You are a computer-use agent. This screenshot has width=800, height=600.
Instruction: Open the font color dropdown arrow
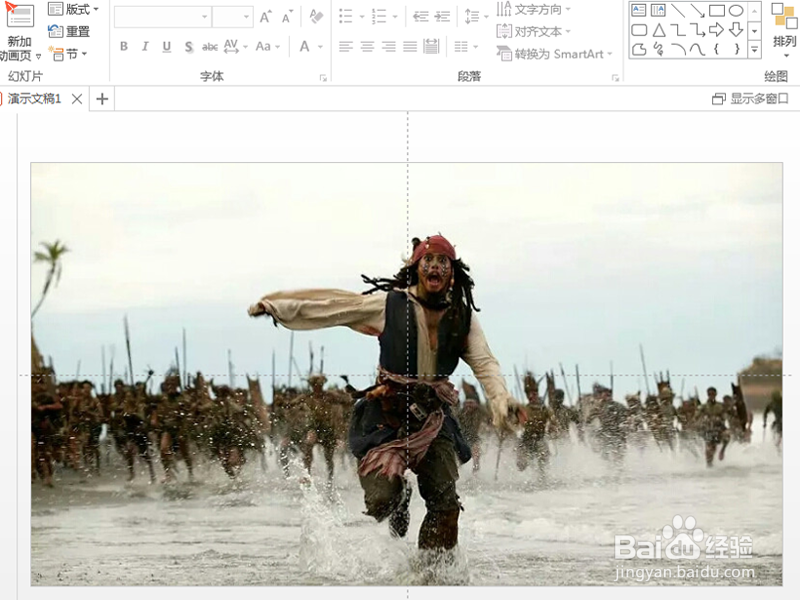[x=320, y=47]
